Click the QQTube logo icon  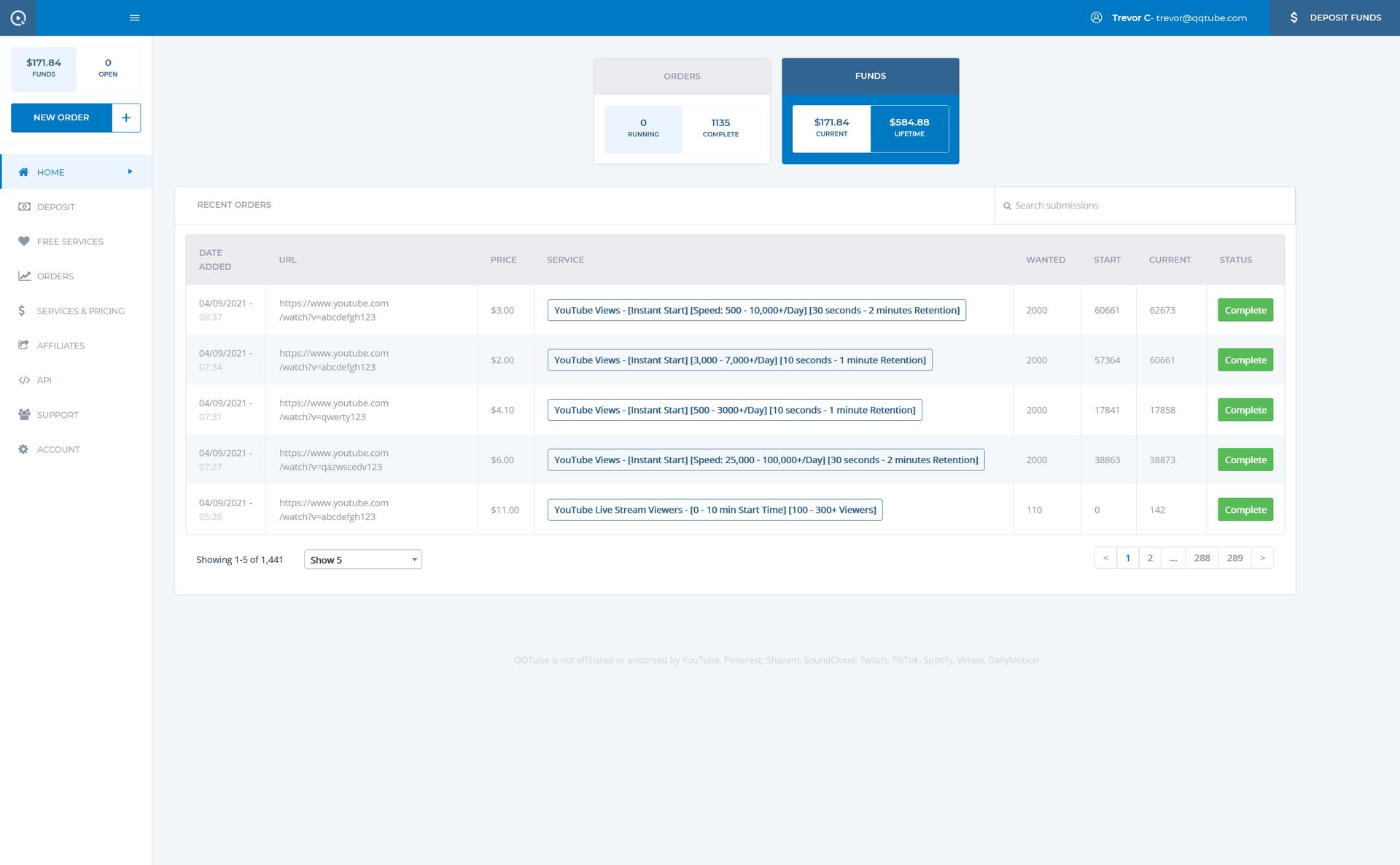pos(18,18)
